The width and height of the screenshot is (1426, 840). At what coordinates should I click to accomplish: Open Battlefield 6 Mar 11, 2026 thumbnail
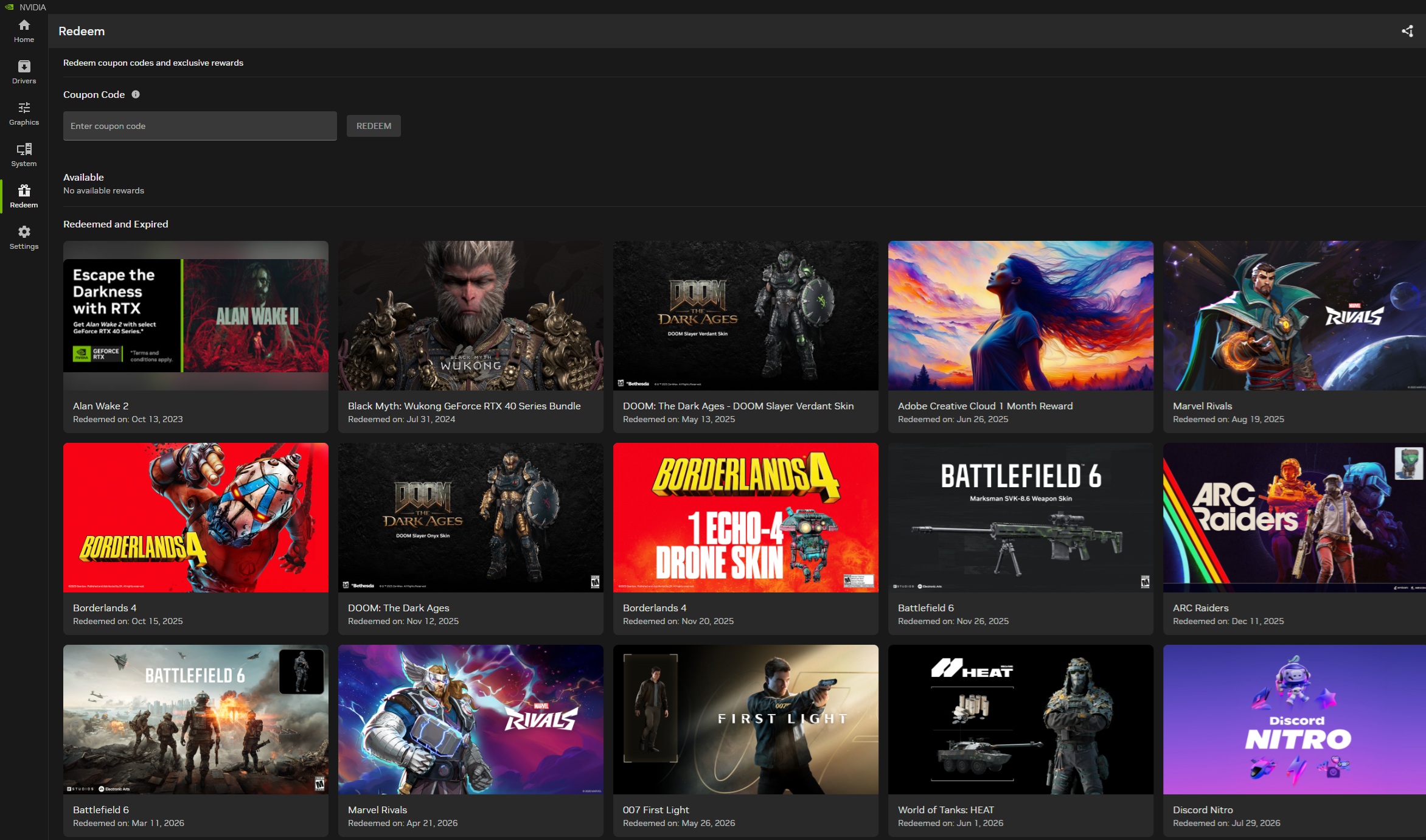(x=196, y=720)
